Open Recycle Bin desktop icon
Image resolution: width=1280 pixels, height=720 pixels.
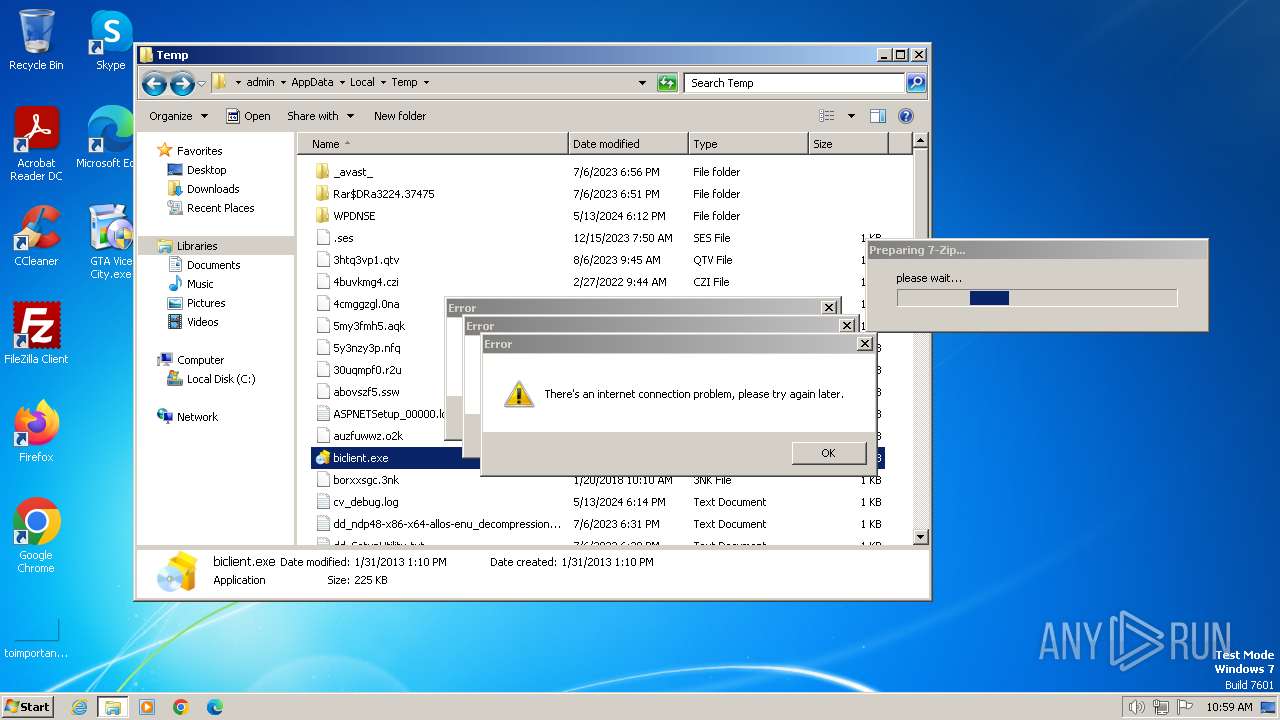click(x=36, y=40)
